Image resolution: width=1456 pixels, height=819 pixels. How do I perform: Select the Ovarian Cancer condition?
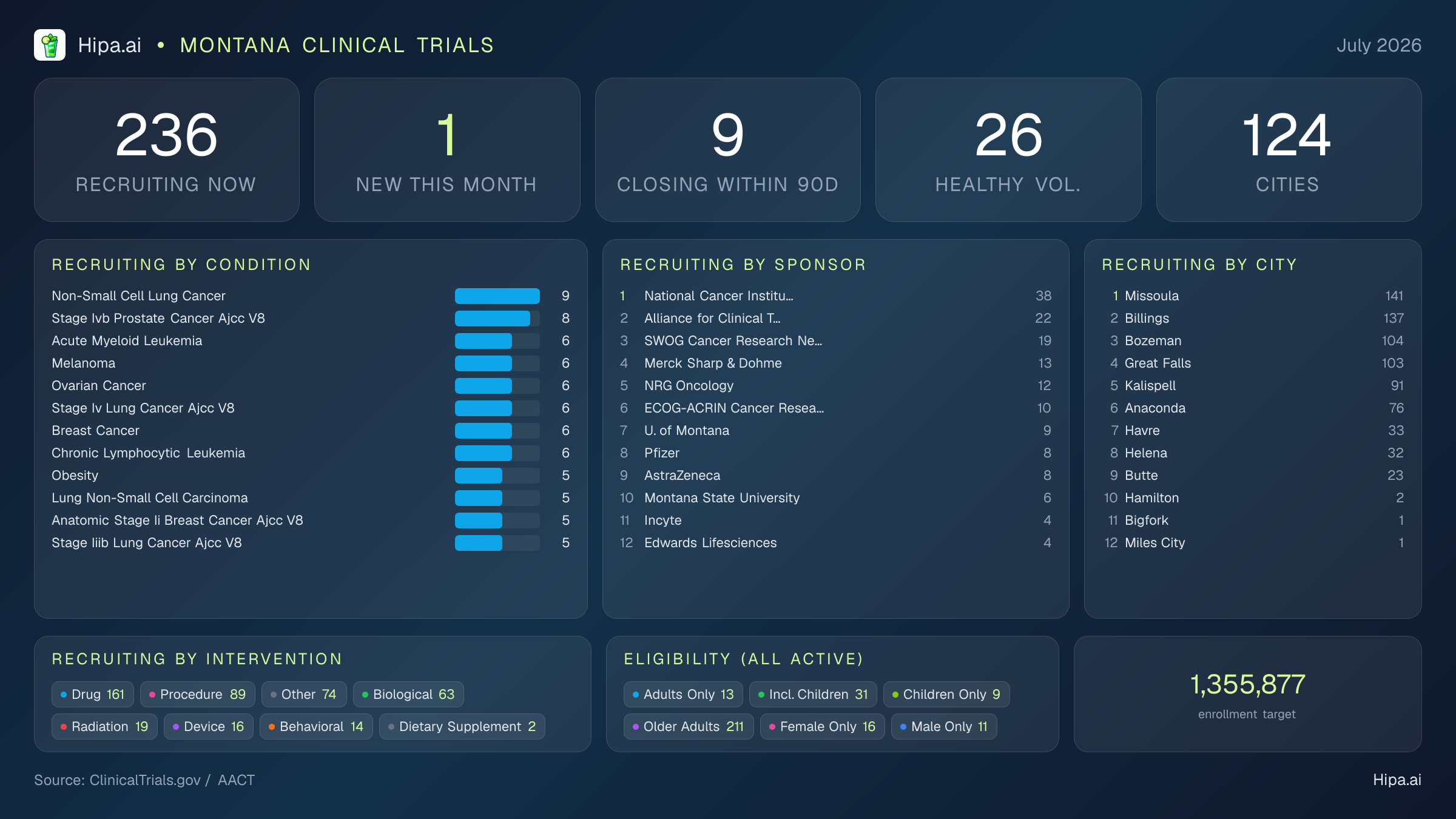pos(311,386)
